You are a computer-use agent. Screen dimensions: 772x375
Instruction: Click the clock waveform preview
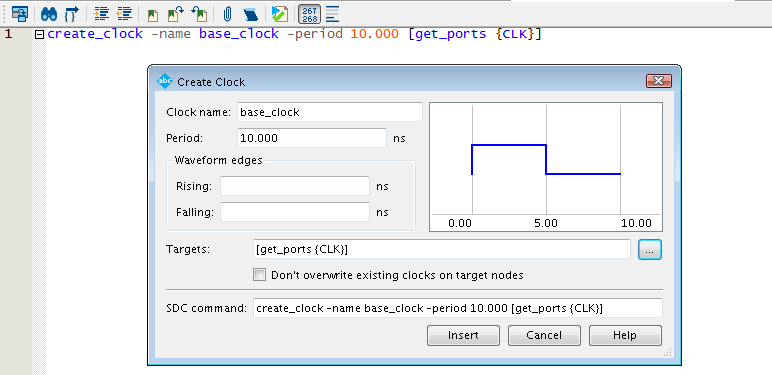coord(546,167)
